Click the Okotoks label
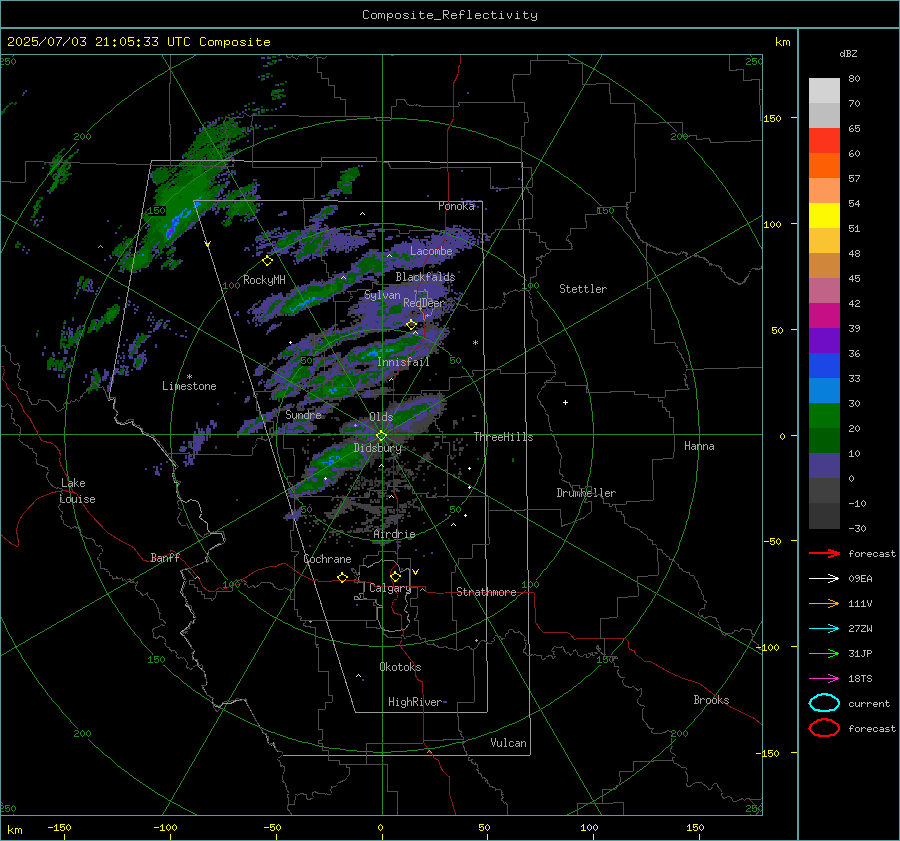 point(400,667)
